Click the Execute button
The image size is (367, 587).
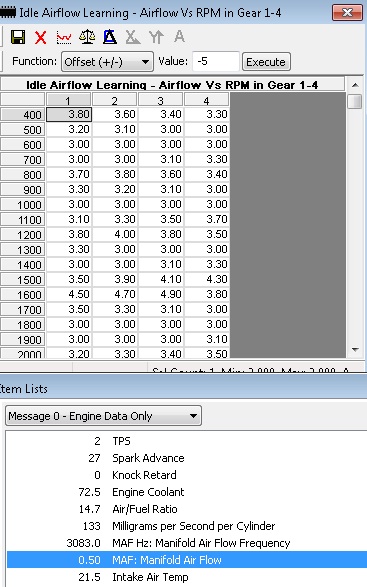[266, 62]
